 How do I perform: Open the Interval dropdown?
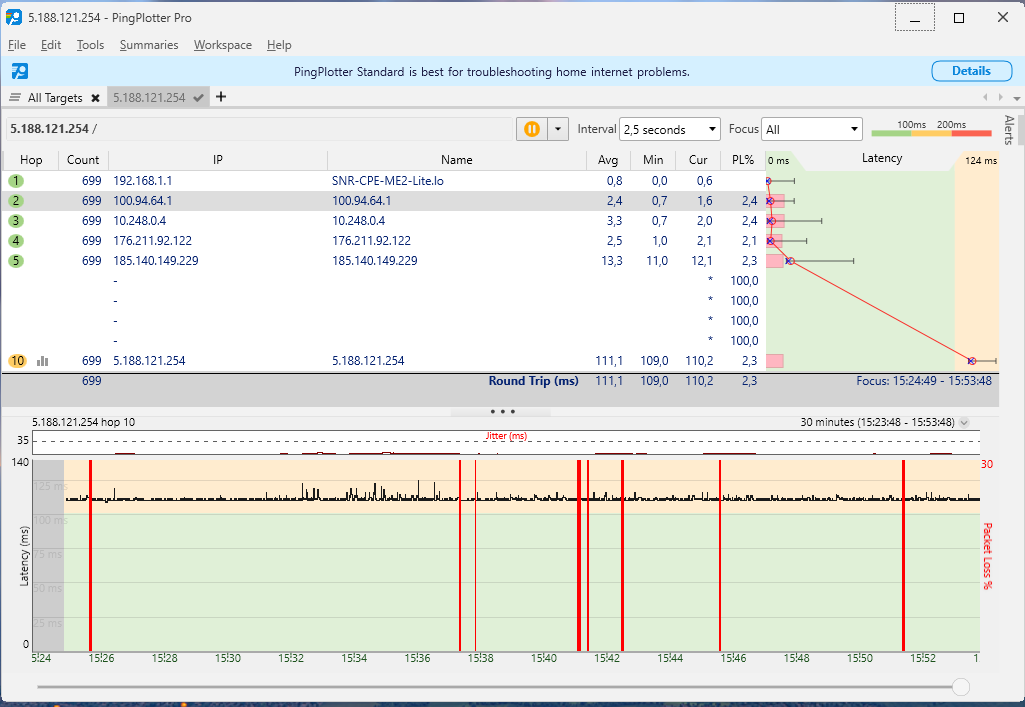pyautogui.click(x=669, y=129)
